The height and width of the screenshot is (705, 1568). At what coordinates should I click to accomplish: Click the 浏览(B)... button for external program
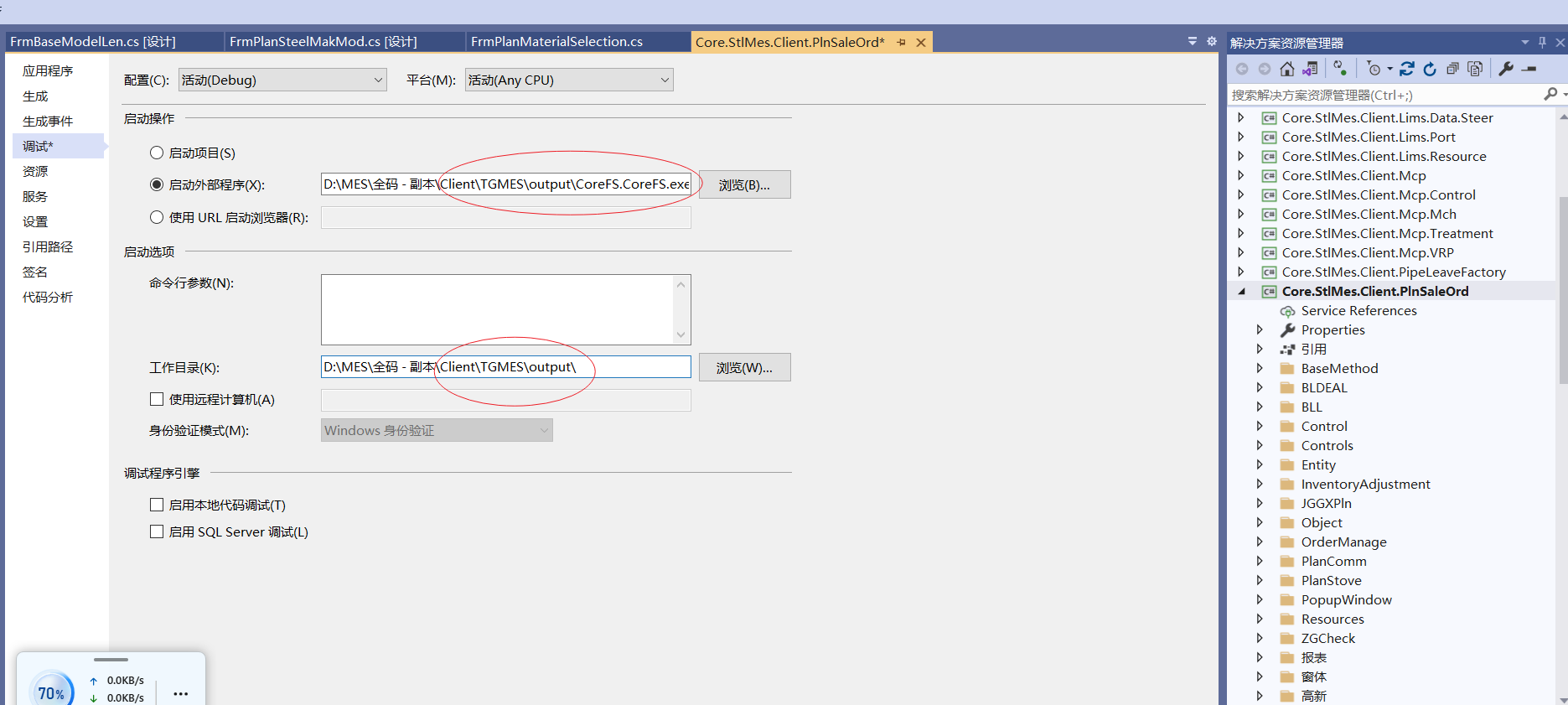[x=744, y=184]
